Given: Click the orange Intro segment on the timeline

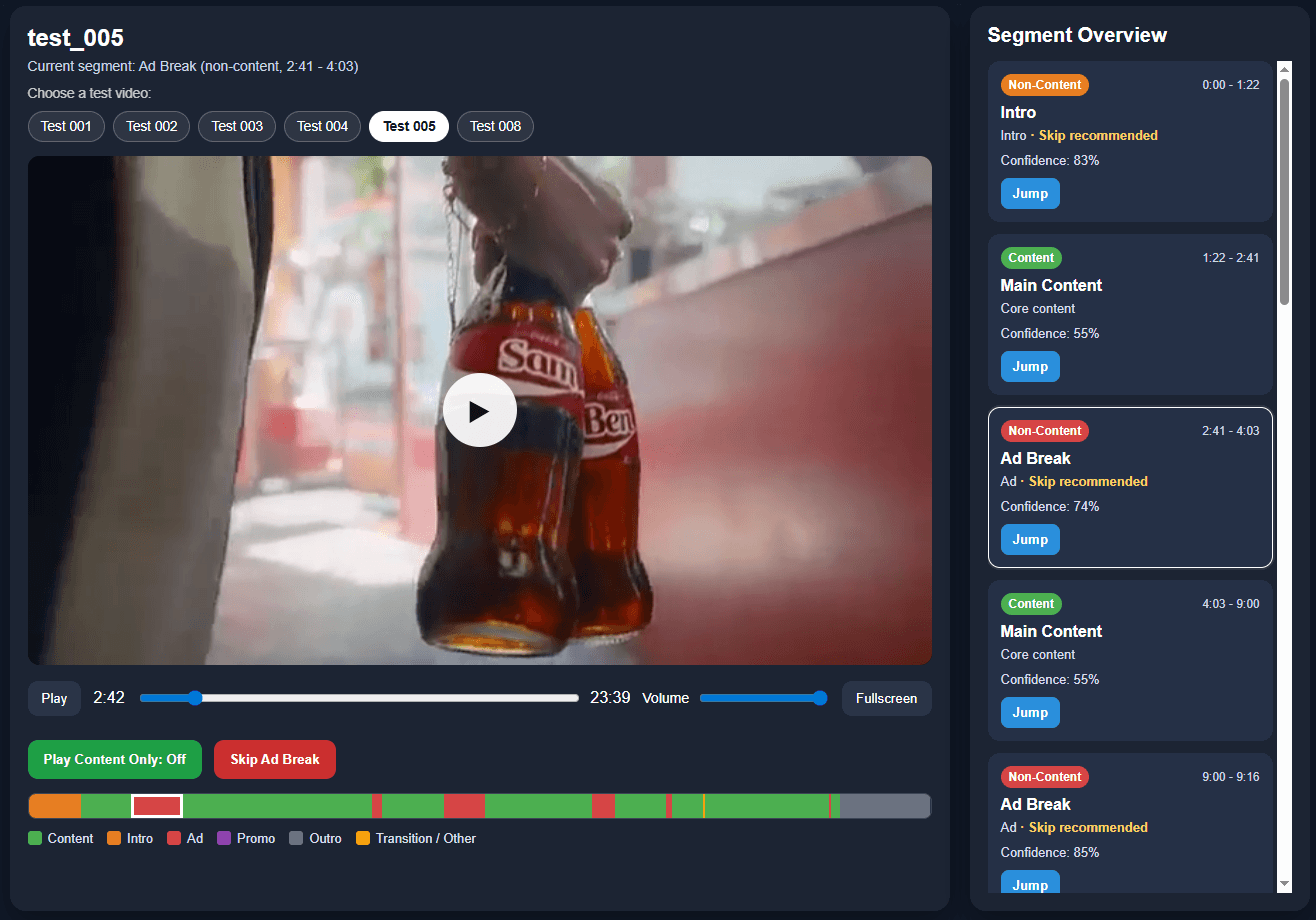Looking at the screenshot, I should click(x=55, y=805).
